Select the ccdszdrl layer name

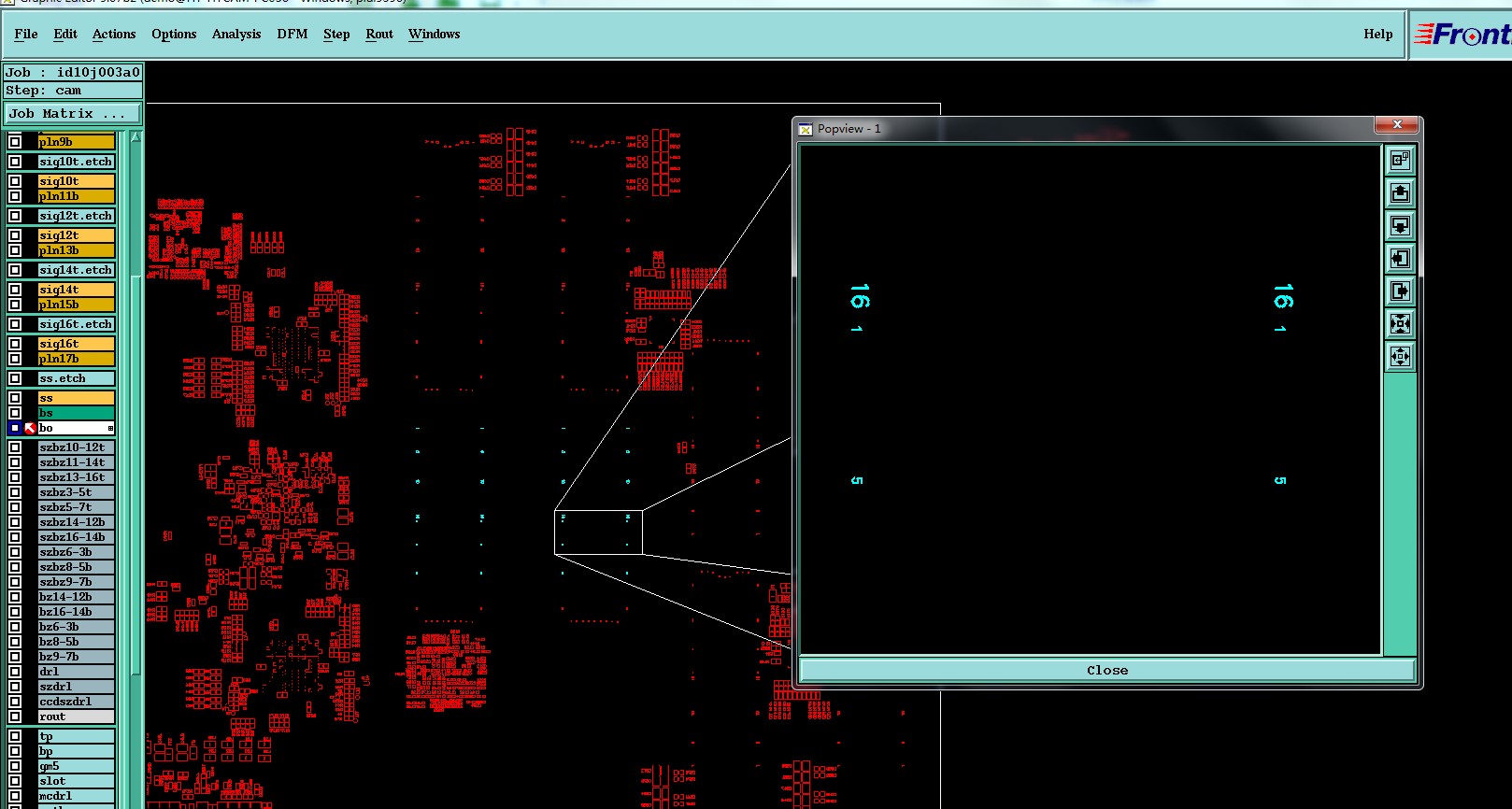coord(77,702)
